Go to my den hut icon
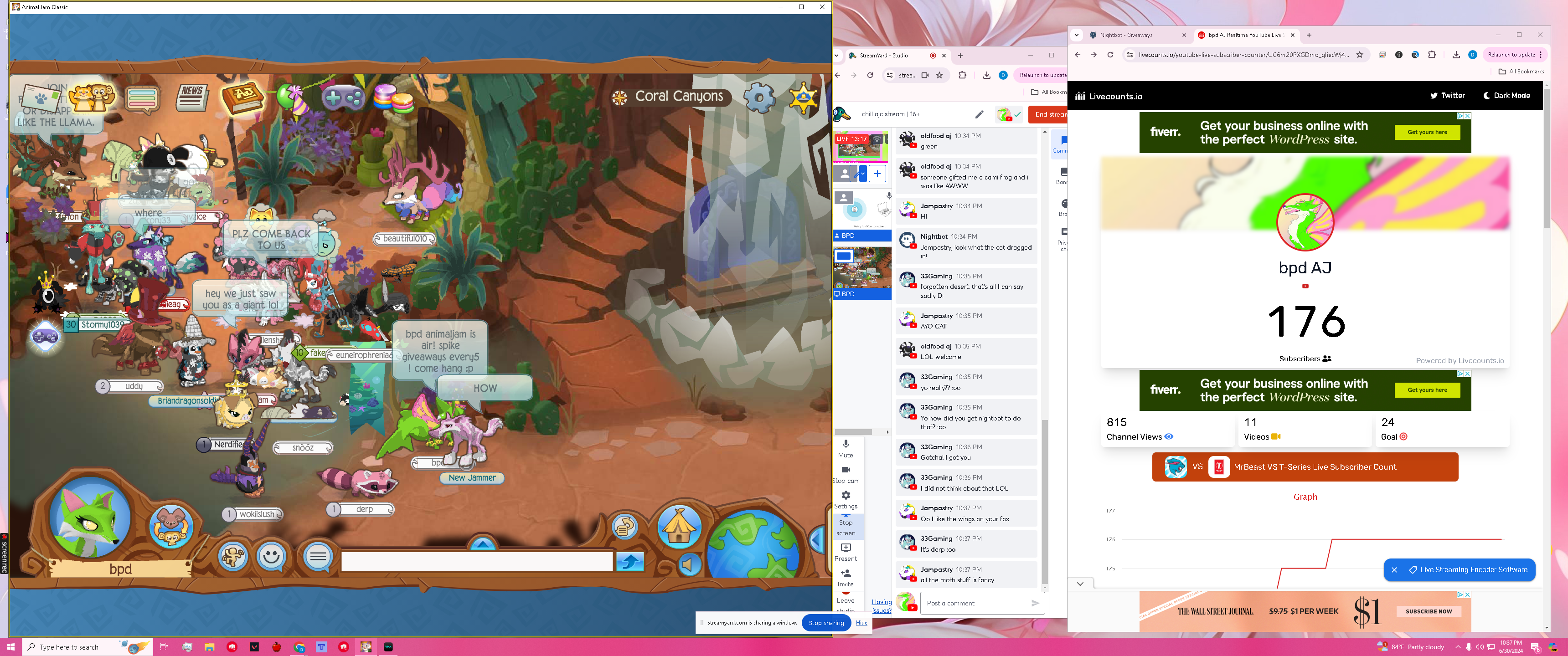Screen dimensions: 1568x656 [679, 526]
